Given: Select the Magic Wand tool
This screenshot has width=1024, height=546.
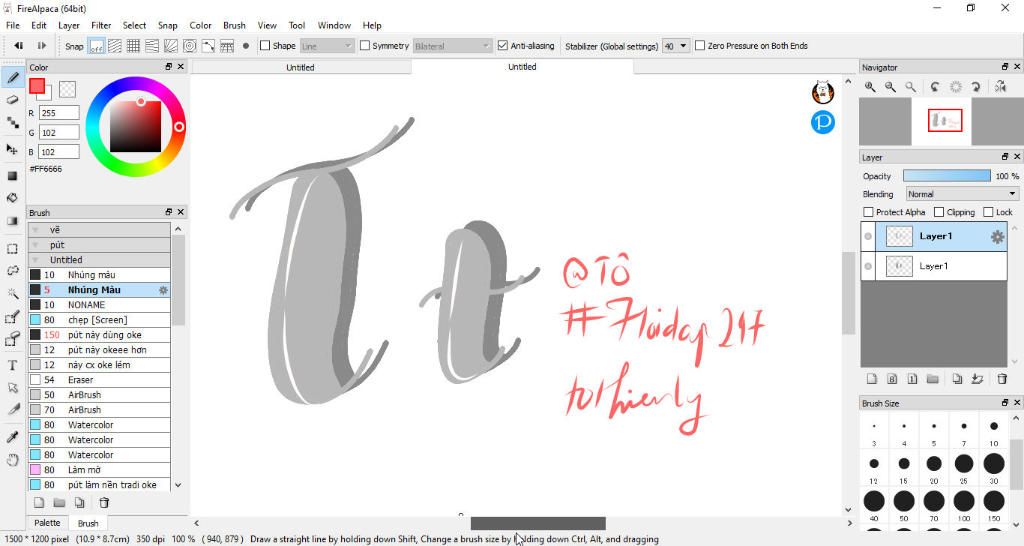Looking at the screenshot, I should 12,294.
